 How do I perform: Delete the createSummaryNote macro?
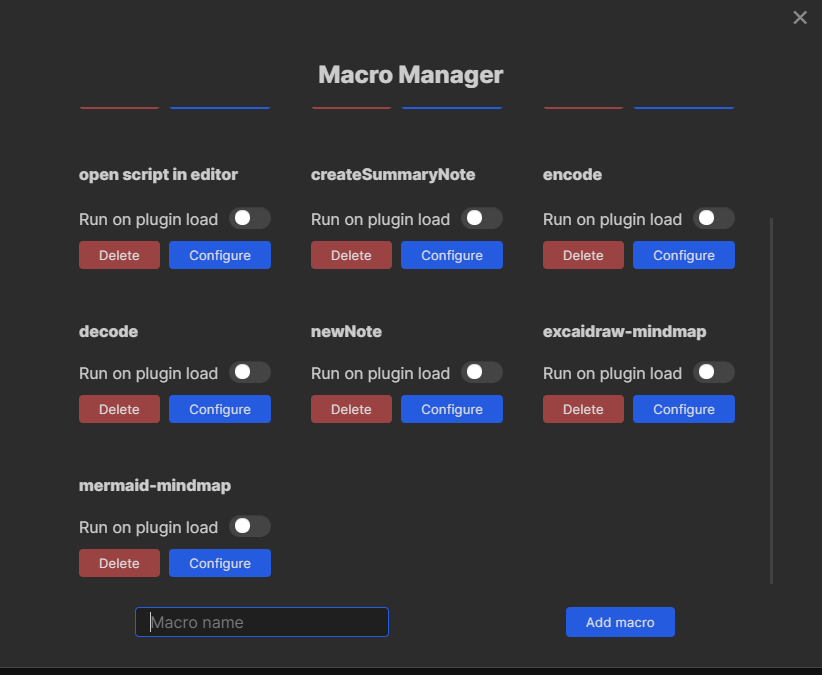(351, 255)
